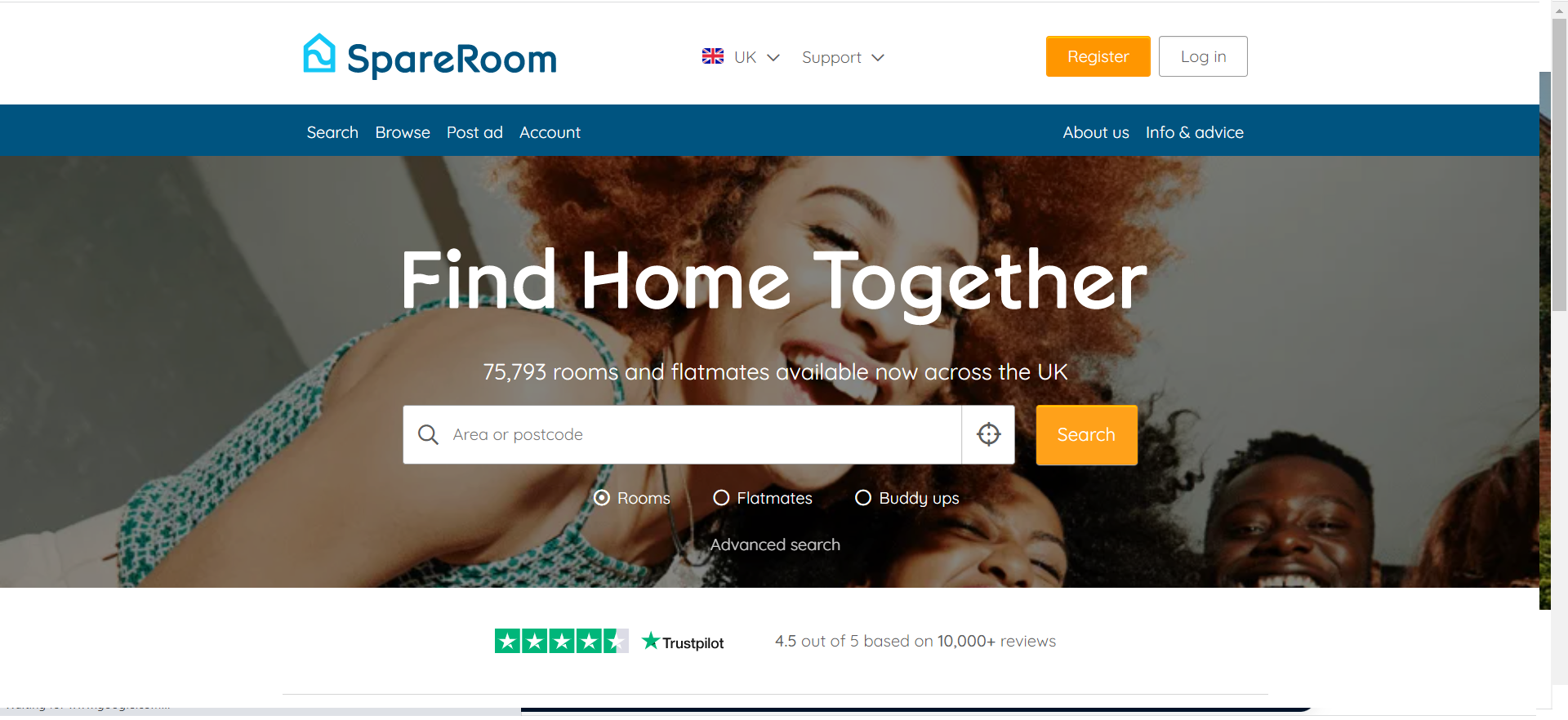Select the Rooms radio option
Viewport: 1568px width, 720px height.
click(602, 498)
